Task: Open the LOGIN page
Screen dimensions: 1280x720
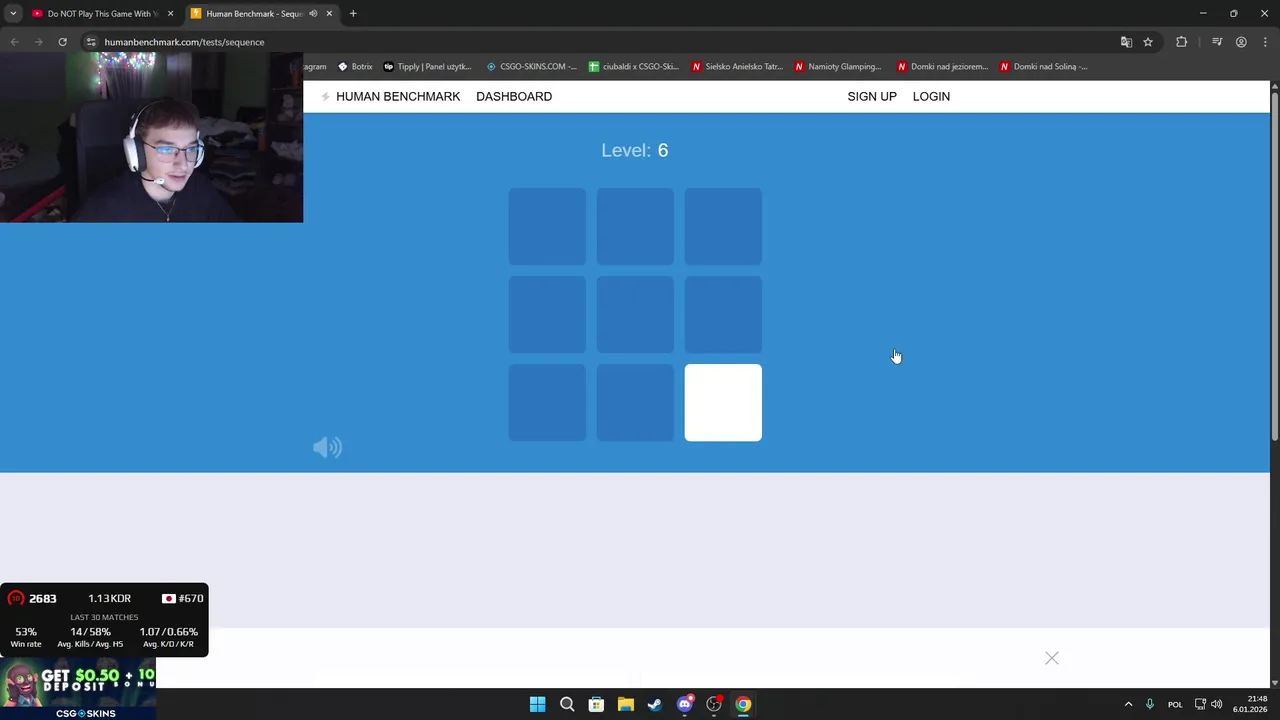Action: (x=931, y=96)
